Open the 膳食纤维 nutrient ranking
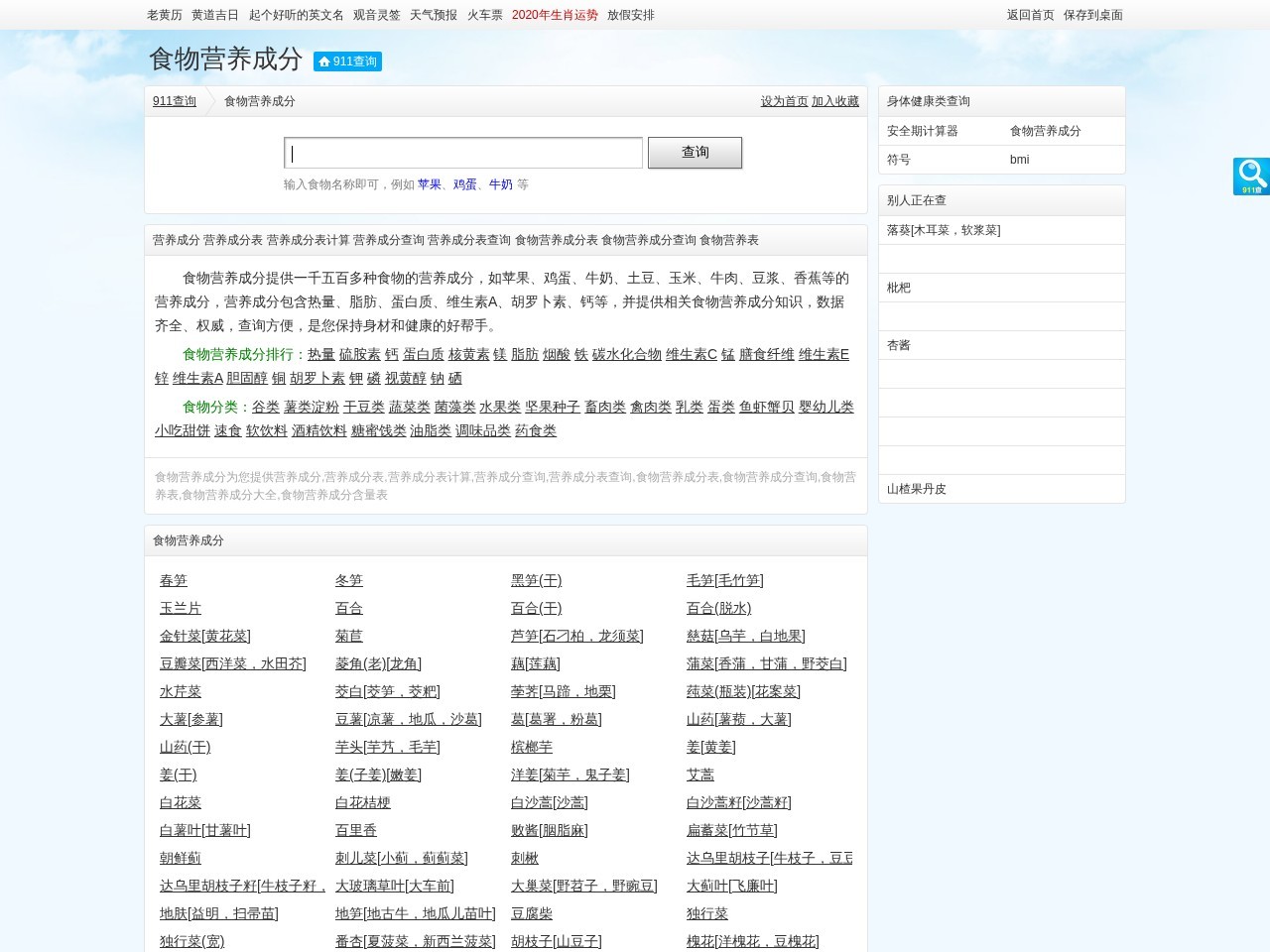 767,354
